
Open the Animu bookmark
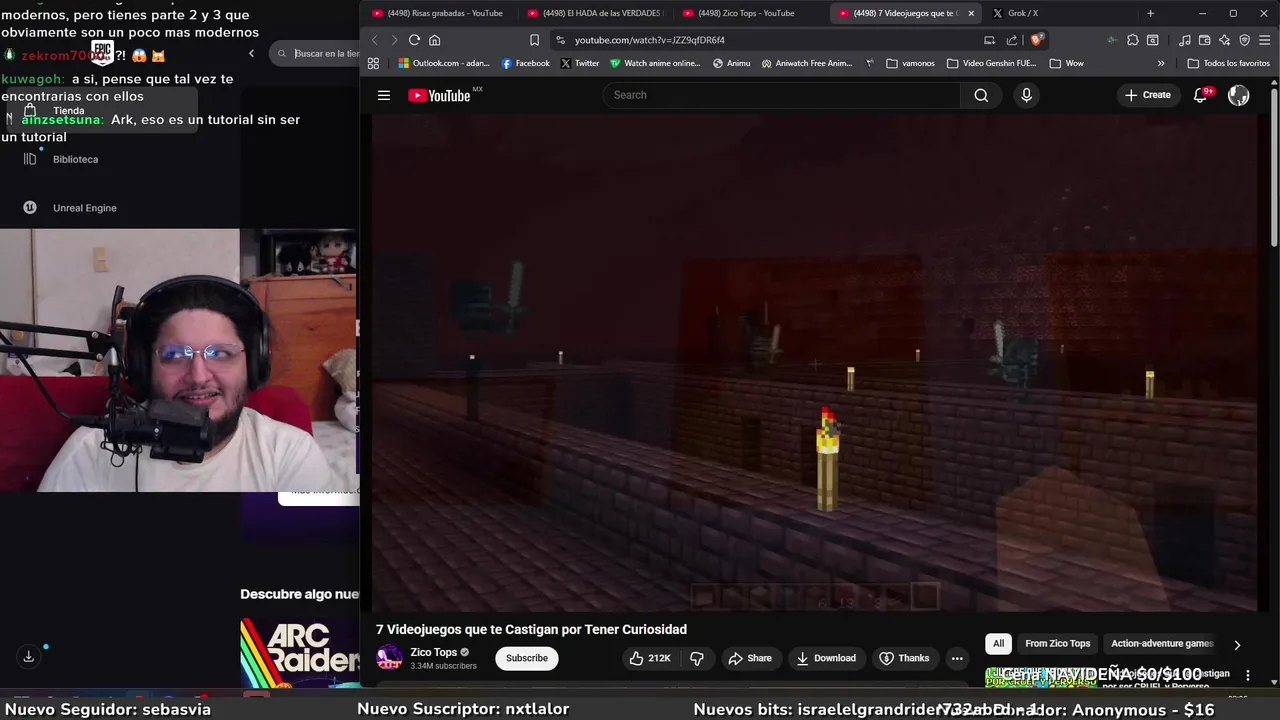click(x=731, y=63)
